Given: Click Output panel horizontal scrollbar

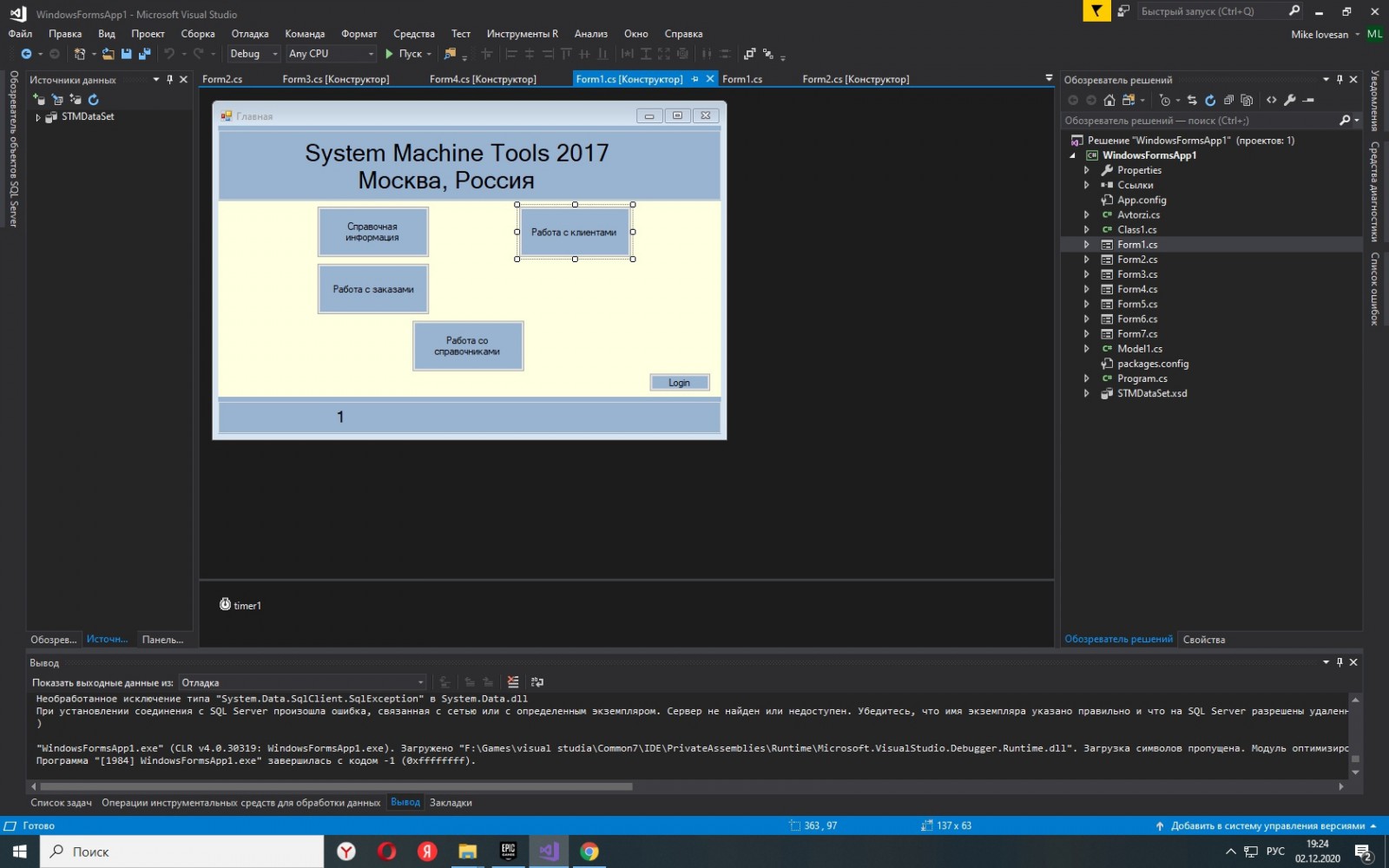Looking at the screenshot, I should (337, 786).
